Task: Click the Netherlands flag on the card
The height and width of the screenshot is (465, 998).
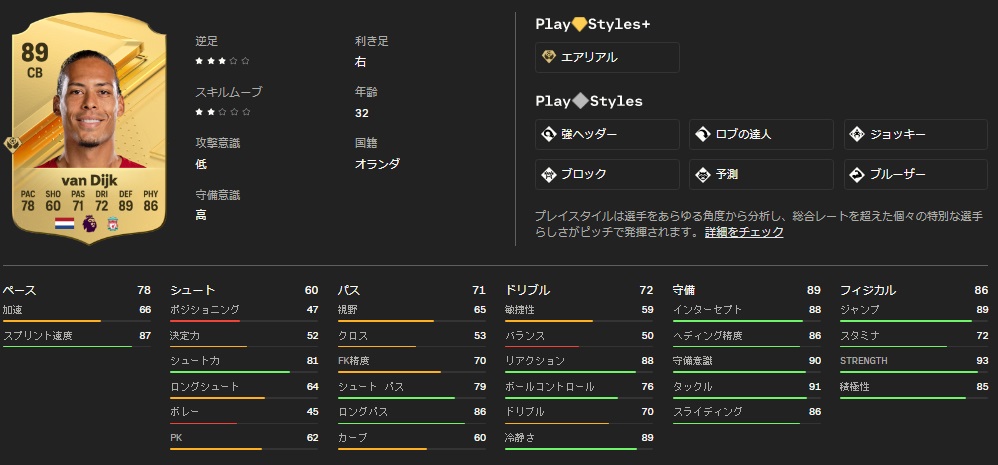Action: pos(64,225)
